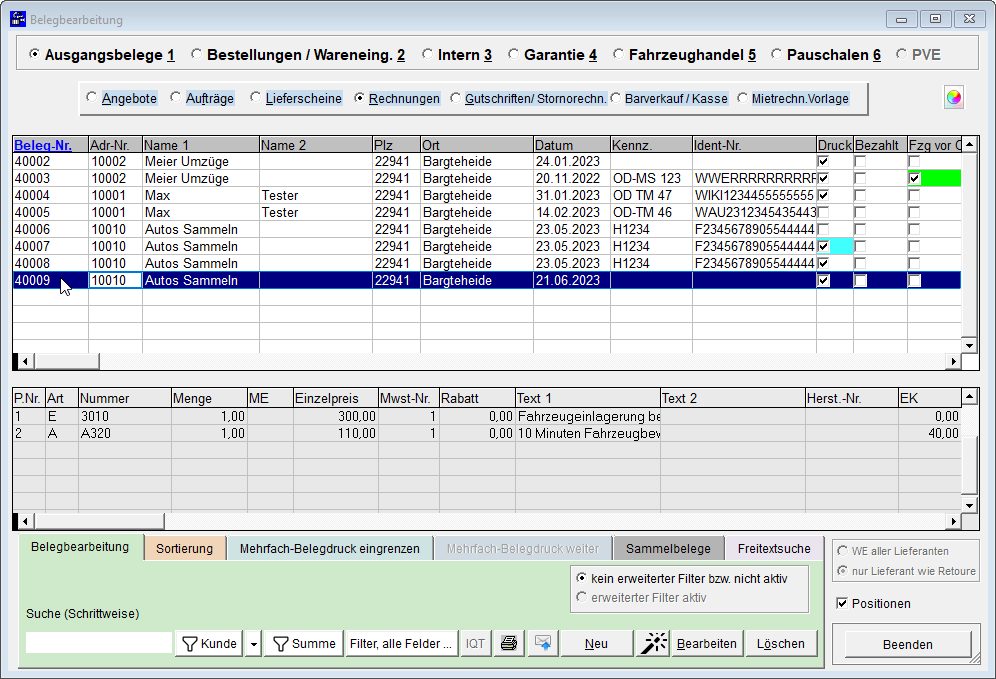Click the Bearbeiten button
Viewport: 996px width, 679px height.
click(706, 643)
